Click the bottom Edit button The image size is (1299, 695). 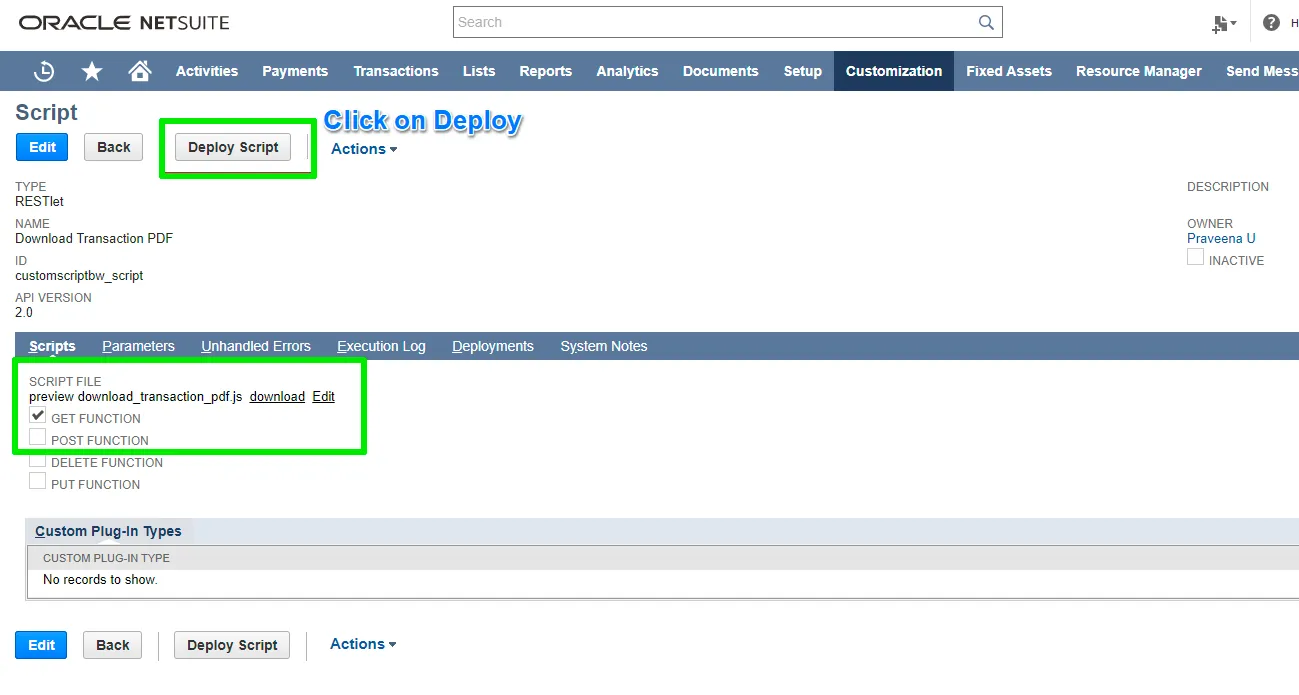click(x=41, y=645)
